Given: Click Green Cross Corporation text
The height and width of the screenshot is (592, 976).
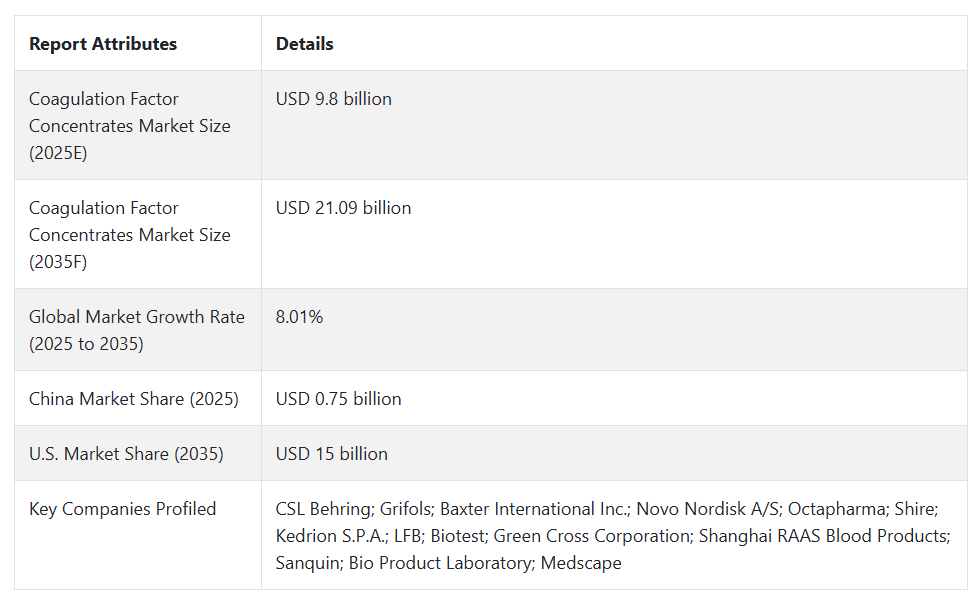Looking at the screenshot, I should (591, 536).
